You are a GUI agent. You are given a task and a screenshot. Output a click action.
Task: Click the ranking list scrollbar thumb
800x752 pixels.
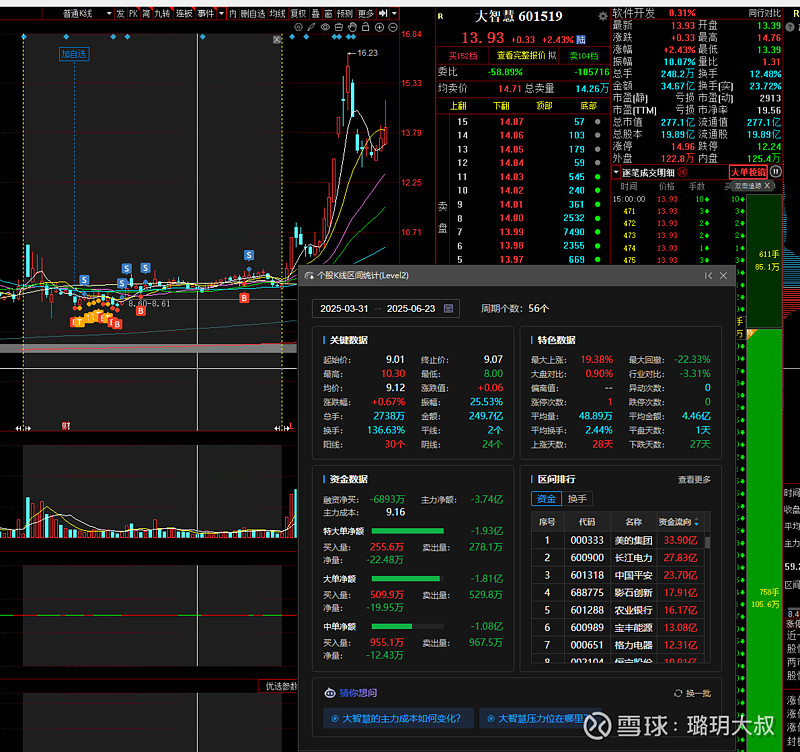tap(707, 541)
